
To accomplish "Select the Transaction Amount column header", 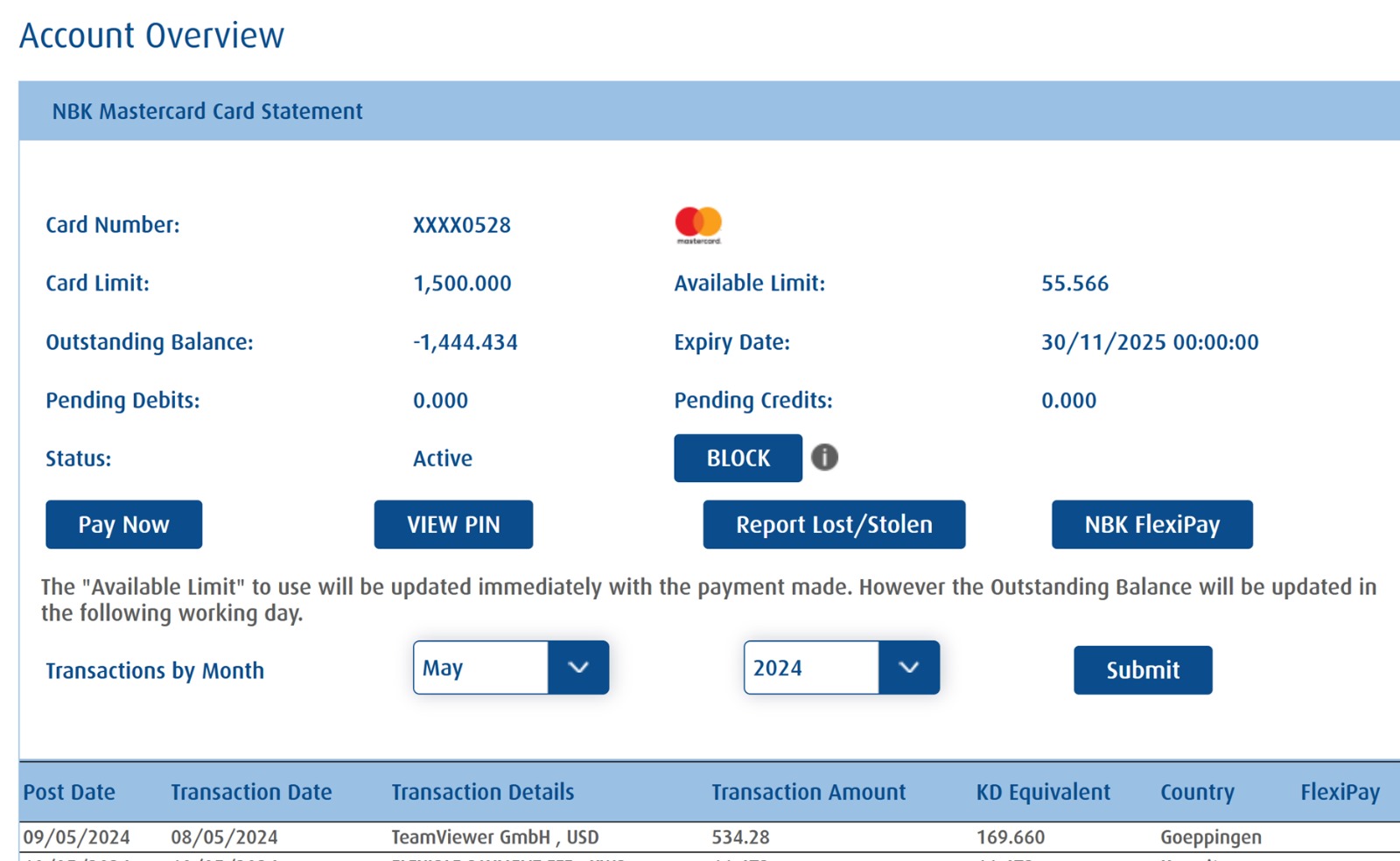I will pos(808,792).
